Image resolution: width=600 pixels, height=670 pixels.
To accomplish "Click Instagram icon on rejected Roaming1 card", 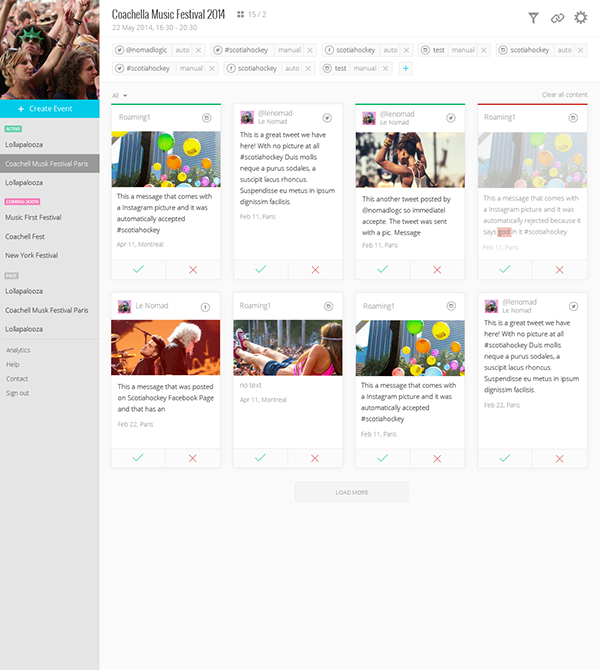I will [x=573, y=118].
